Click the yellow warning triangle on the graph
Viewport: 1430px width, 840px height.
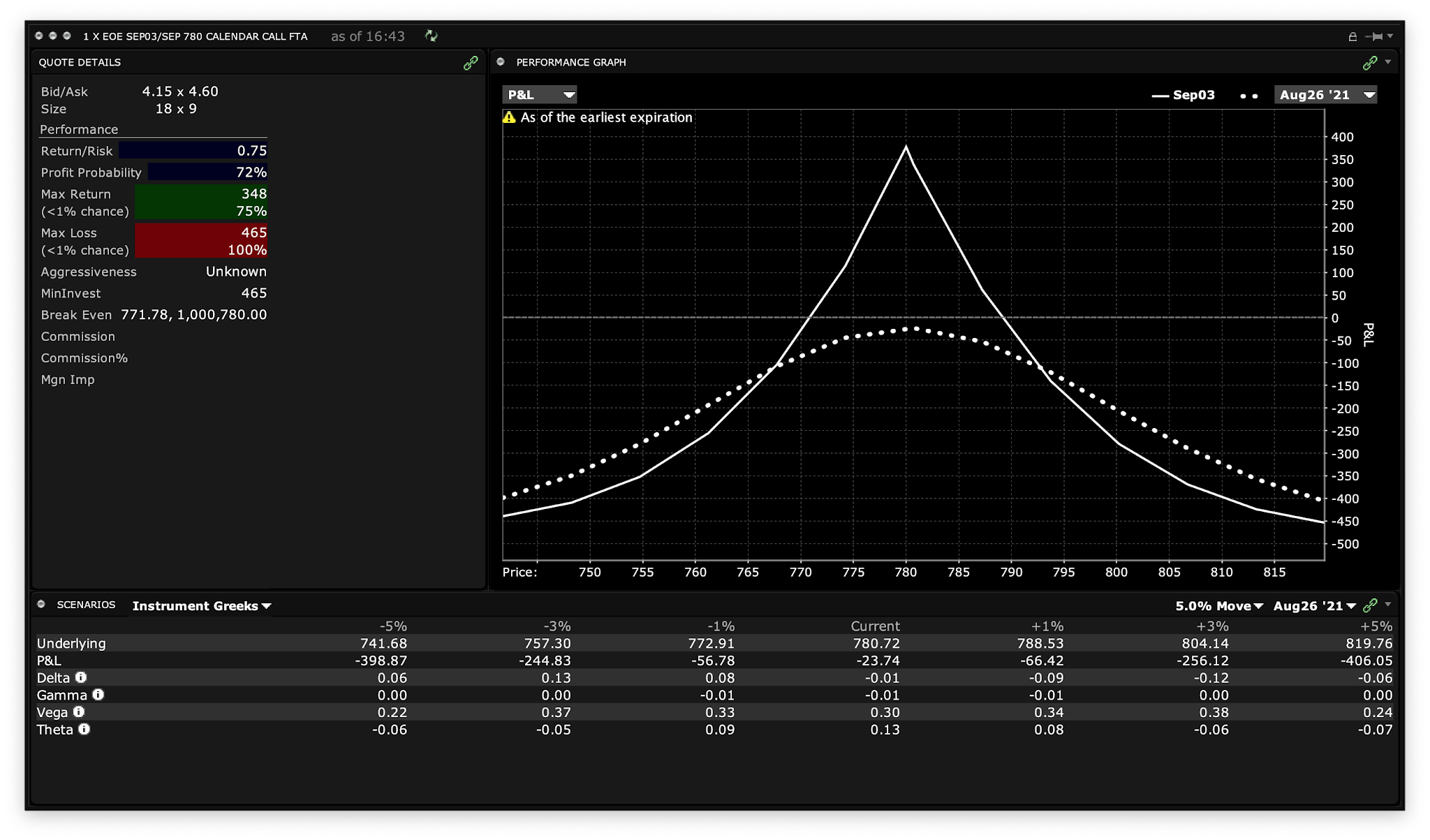click(x=509, y=117)
